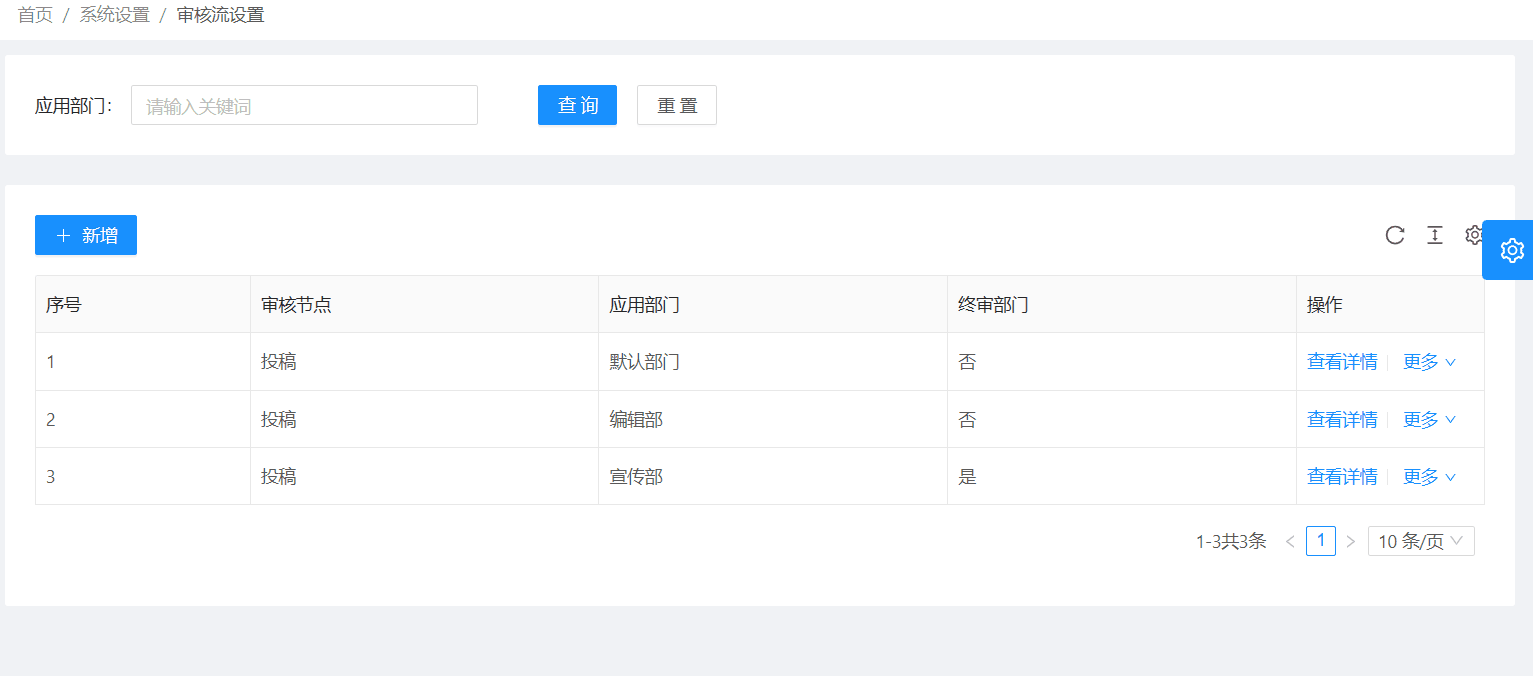
Task: Refresh the table data
Action: (x=1395, y=235)
